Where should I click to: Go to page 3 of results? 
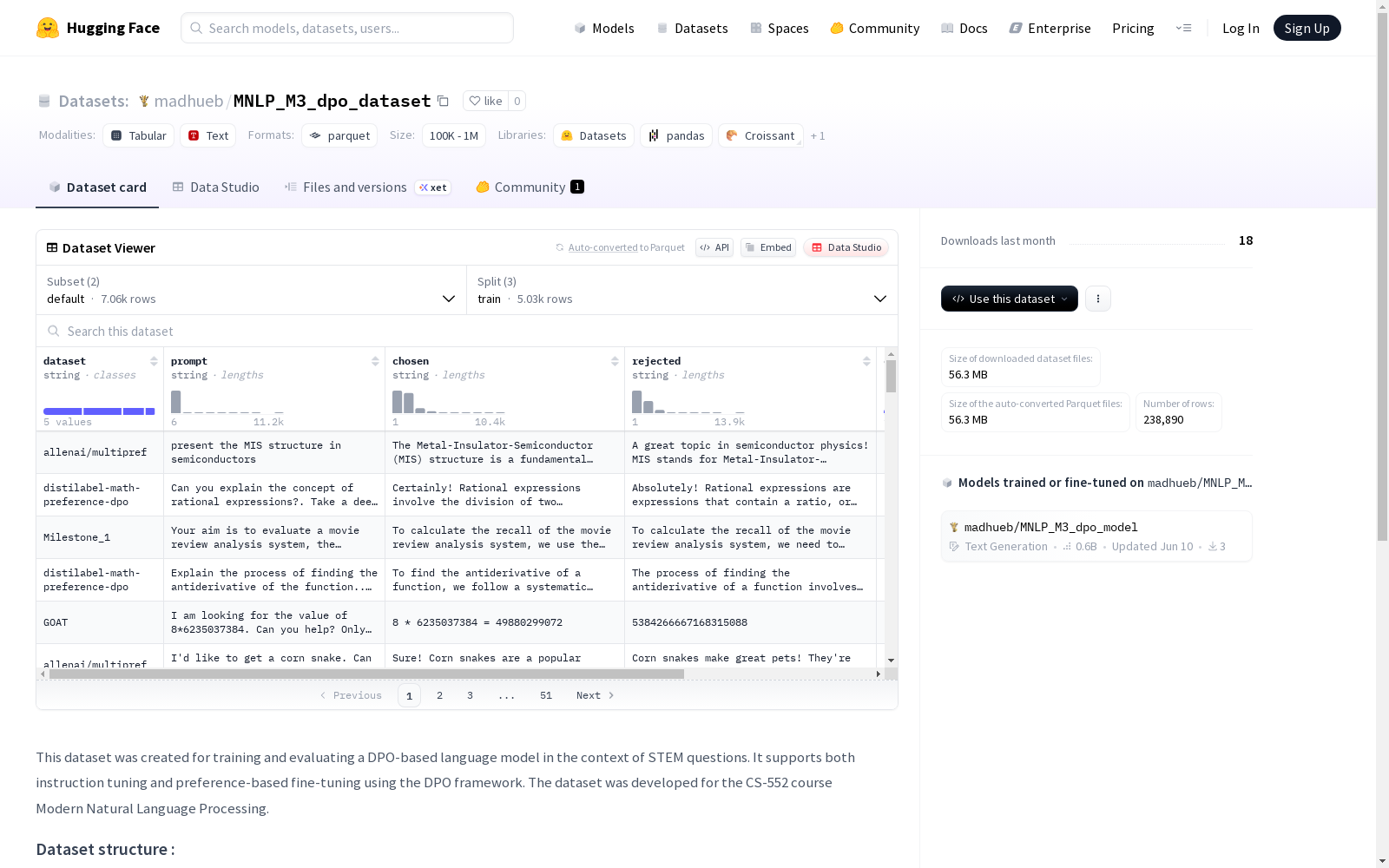[471, 695]
